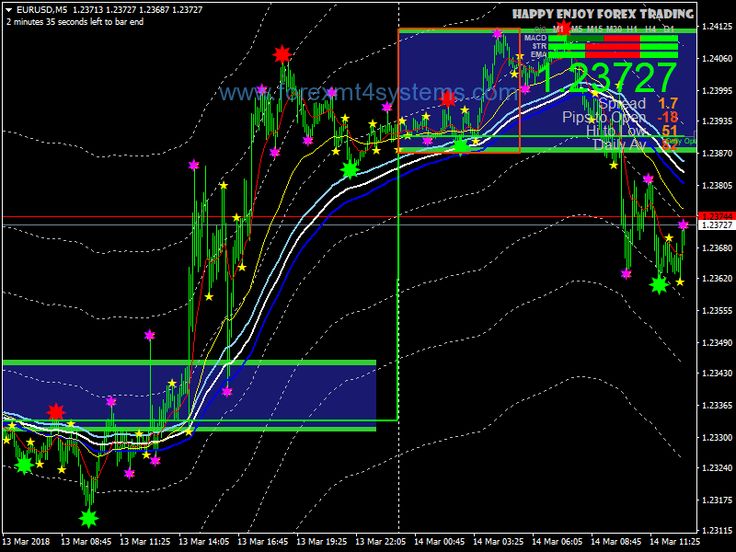Click the '14 Mar 03:25' time label

498,542
